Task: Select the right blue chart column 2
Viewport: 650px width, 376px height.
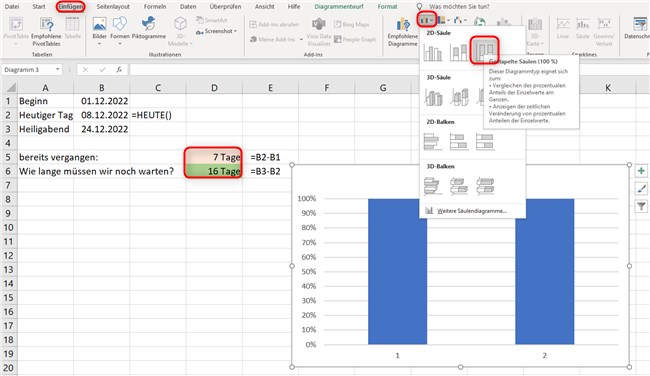Action: tap(545, 272)
